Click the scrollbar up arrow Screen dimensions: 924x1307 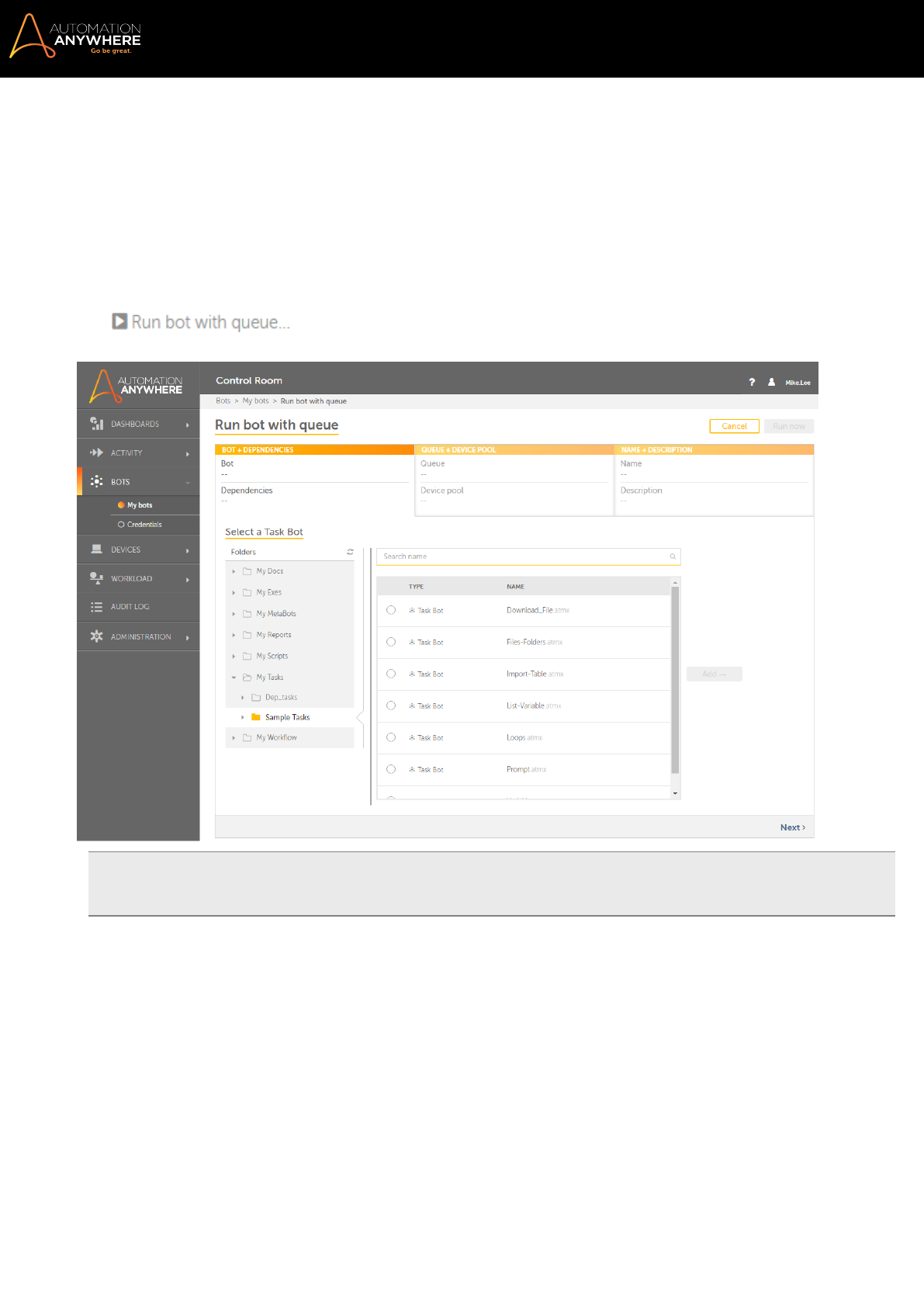675,582
